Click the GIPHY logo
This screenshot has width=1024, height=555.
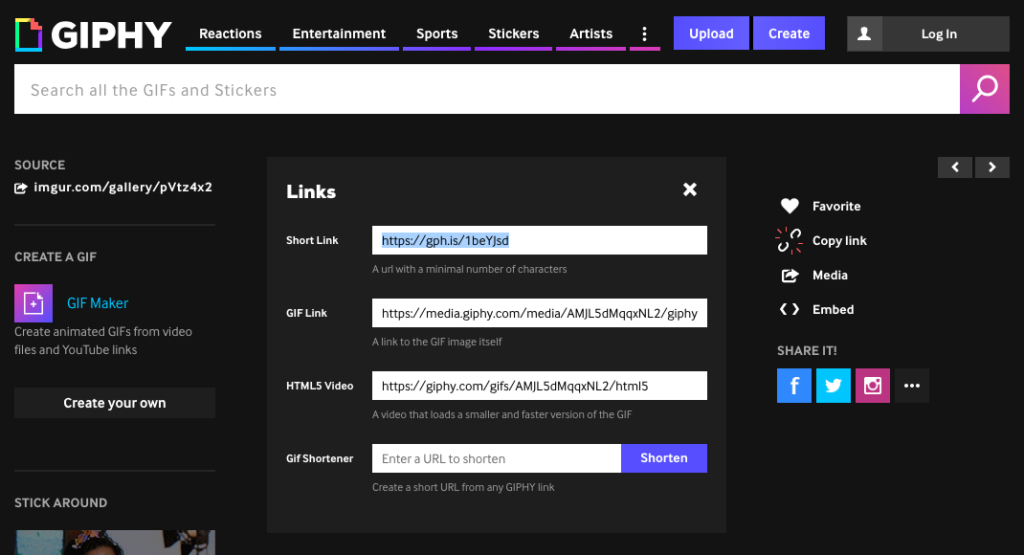pos(93,35)
